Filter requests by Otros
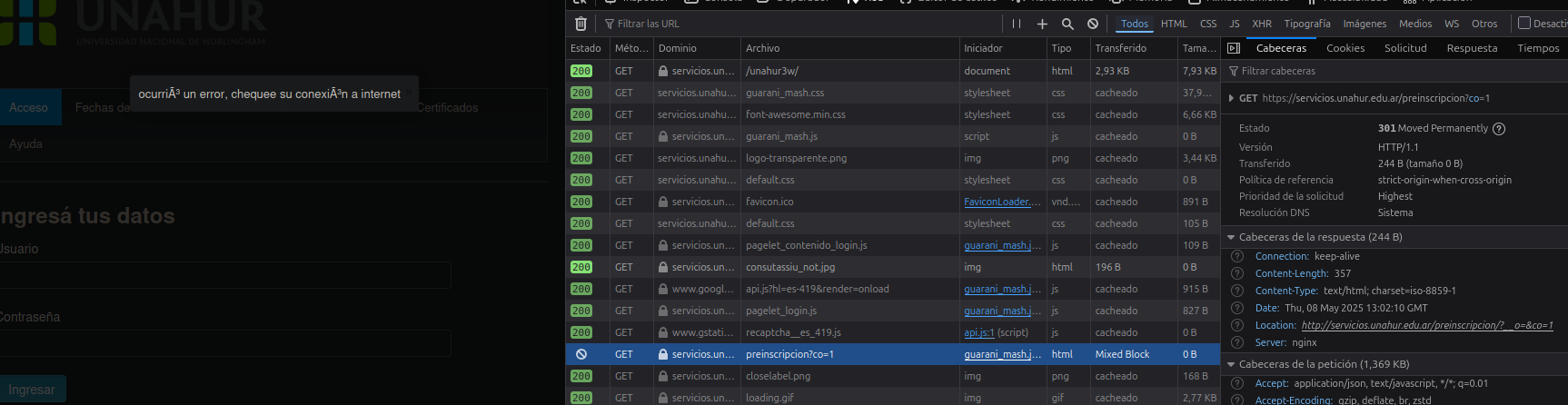The width and height of the screenshot is (1568, 405). (x=1484, y=24)
